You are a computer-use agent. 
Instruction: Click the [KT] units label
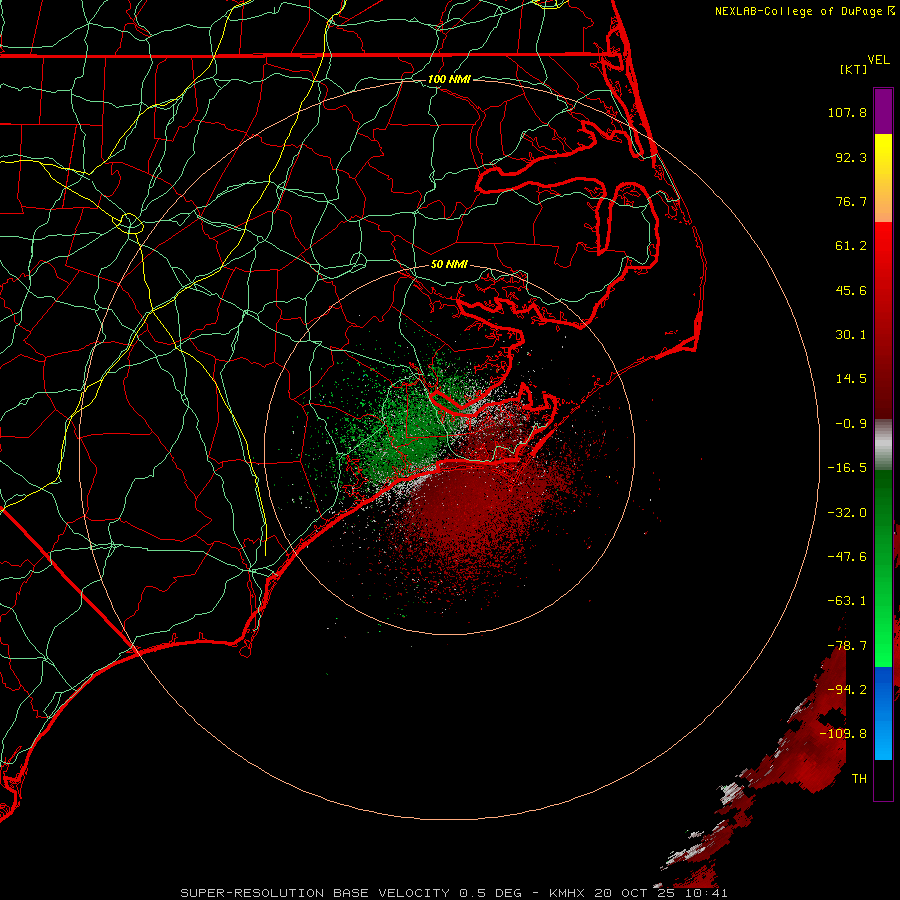click(x=854, y=69)
